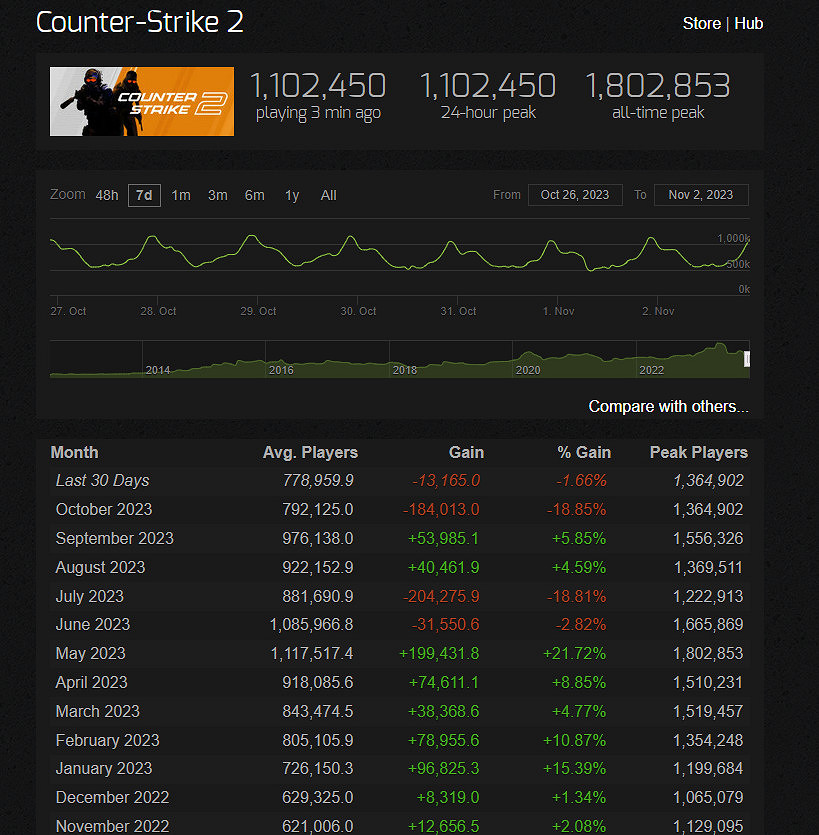Viewport: 819px width, 835px height.
Task: Click the right navigator handle on the mini chart
Action: (x=746, y=359)
